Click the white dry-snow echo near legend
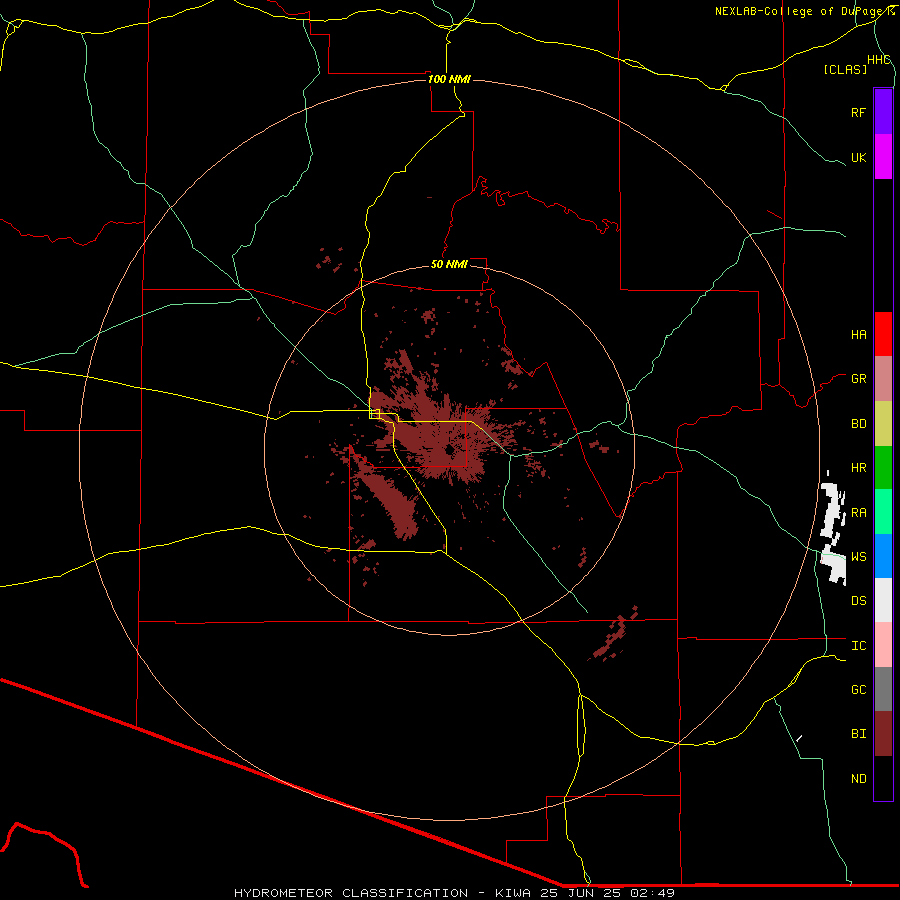Viewport: 900px width, 900px height. tap(833, 528)
